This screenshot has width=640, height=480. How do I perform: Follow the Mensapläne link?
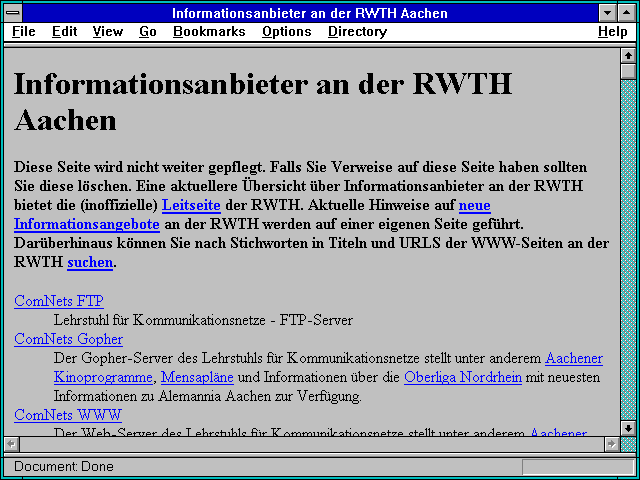click(197, 378)
